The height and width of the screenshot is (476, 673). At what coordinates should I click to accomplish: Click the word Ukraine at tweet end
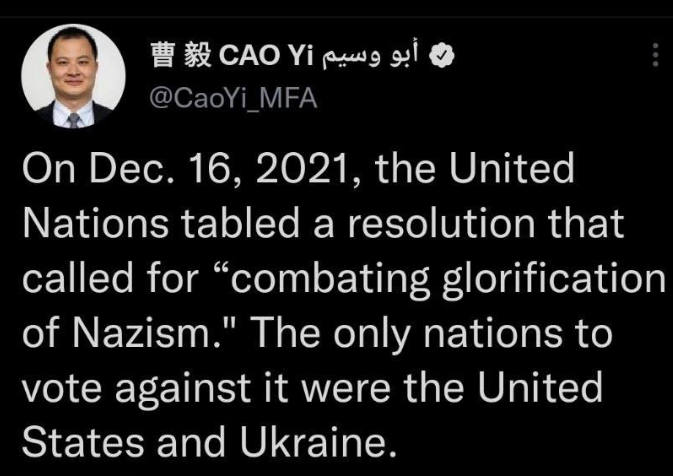tap(316, 443)
